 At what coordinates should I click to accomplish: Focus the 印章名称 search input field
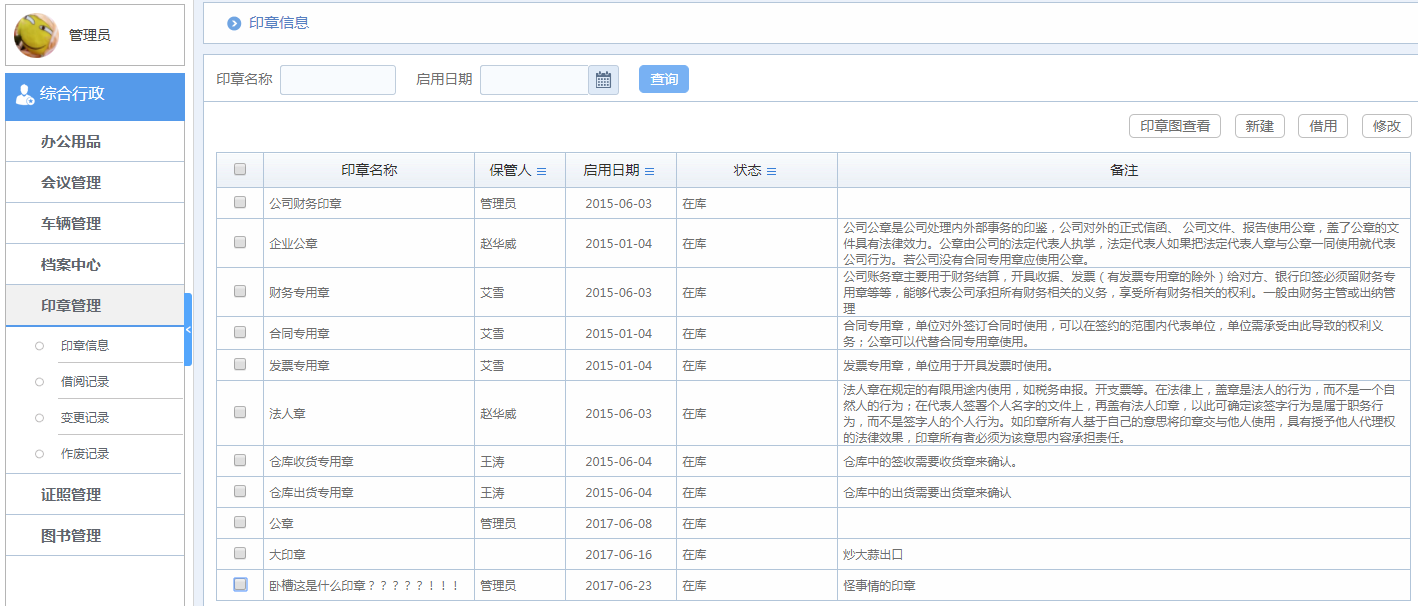(x=338, y=80)
